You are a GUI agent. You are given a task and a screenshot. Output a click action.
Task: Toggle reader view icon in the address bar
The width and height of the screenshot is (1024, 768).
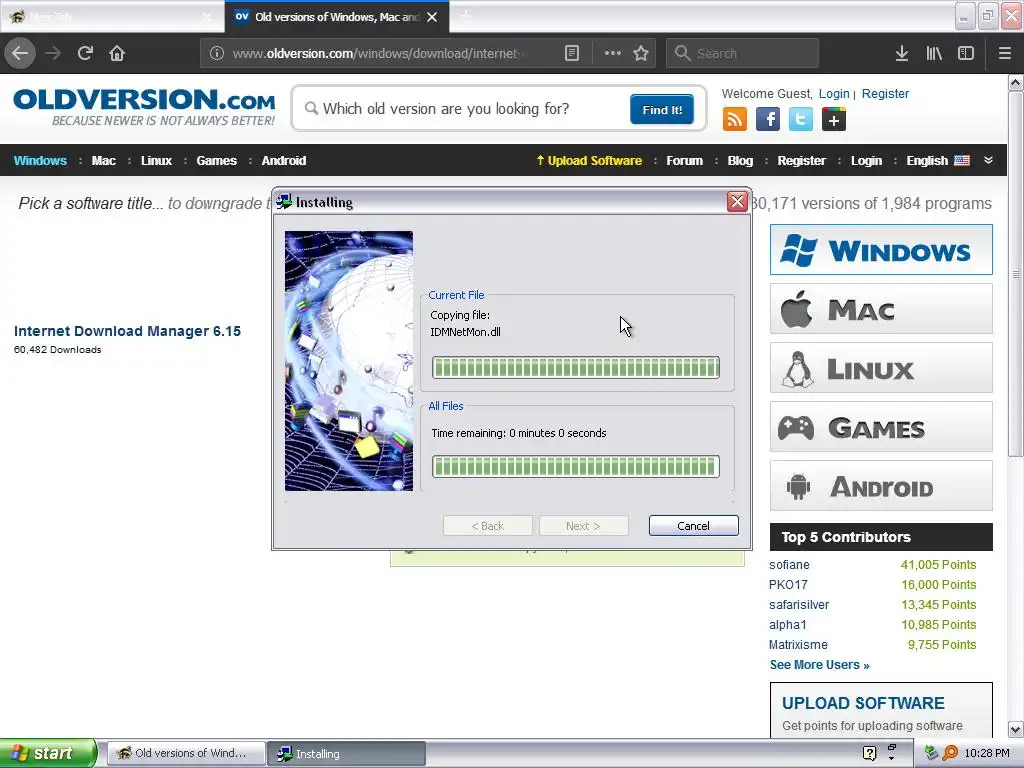pos(572,53)
